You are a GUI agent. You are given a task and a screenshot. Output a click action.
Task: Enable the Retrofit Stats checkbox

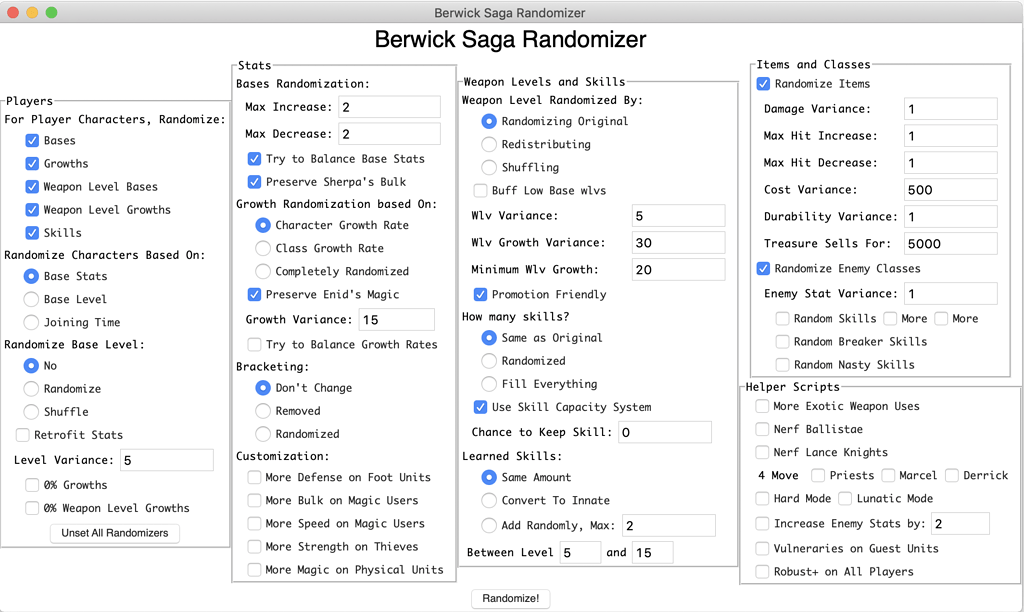pyautogui.click(x=22, y=434)
